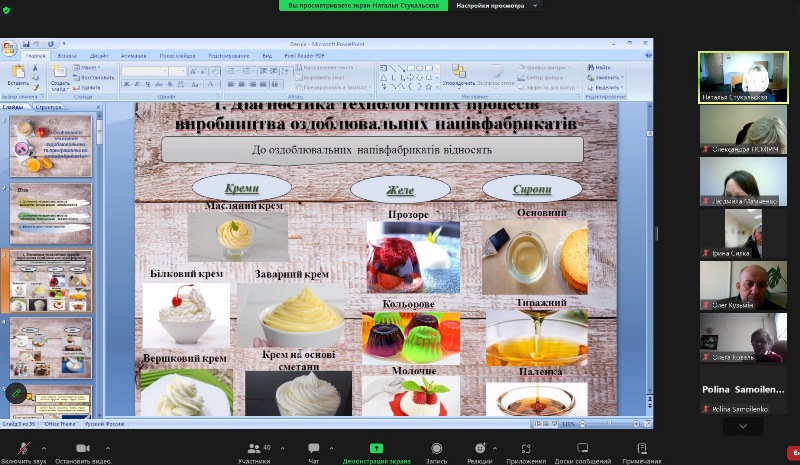Select slide 4 thumbnail in the pane
Screen dimensions: 800x465
tap(51, 348)
